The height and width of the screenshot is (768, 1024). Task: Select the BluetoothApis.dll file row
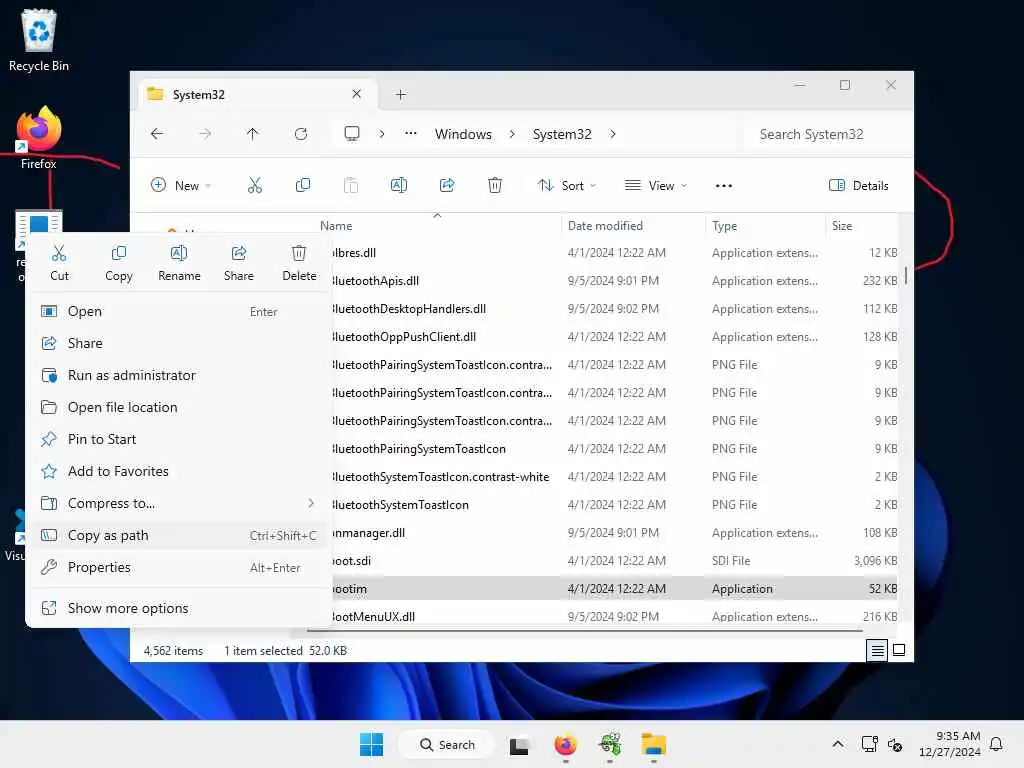point(615,281)
